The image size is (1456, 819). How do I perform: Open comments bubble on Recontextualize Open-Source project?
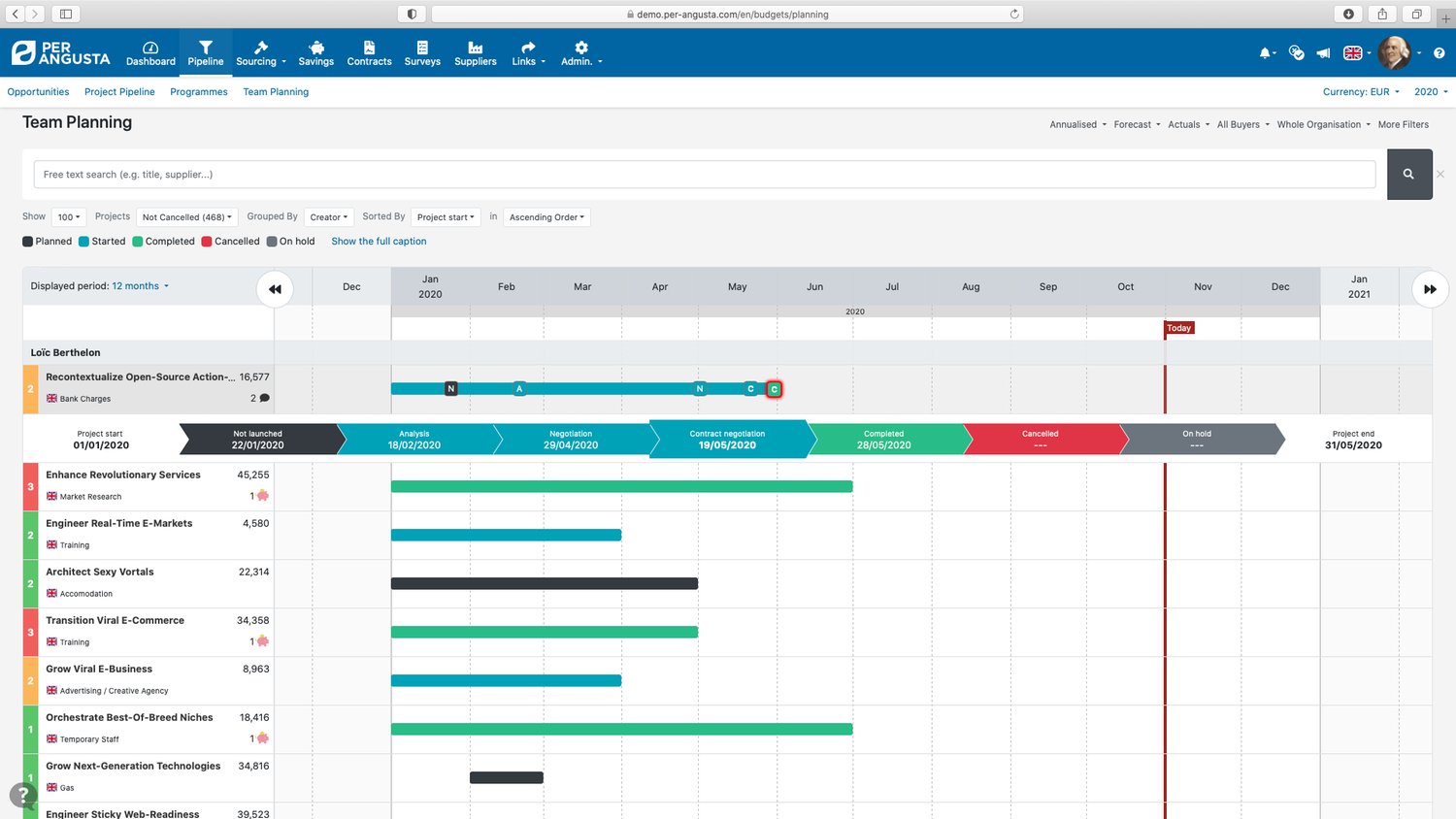pyautogui.click(x=263, y=398)
